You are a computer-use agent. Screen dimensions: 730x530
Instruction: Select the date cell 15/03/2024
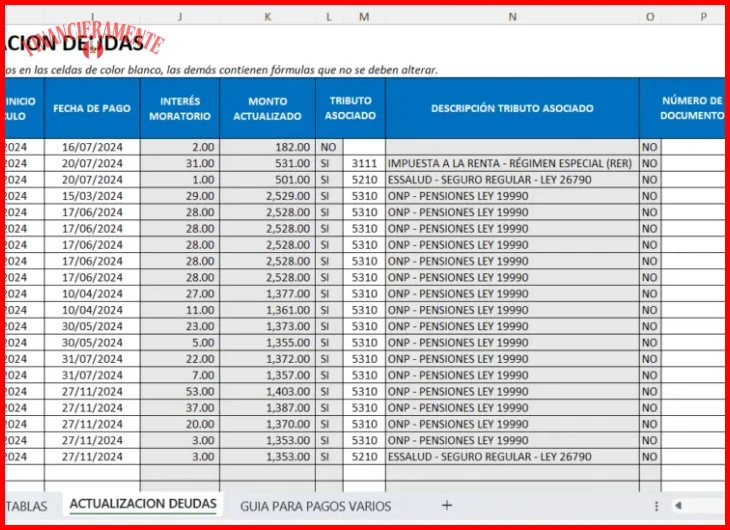[x=92, y=196]
